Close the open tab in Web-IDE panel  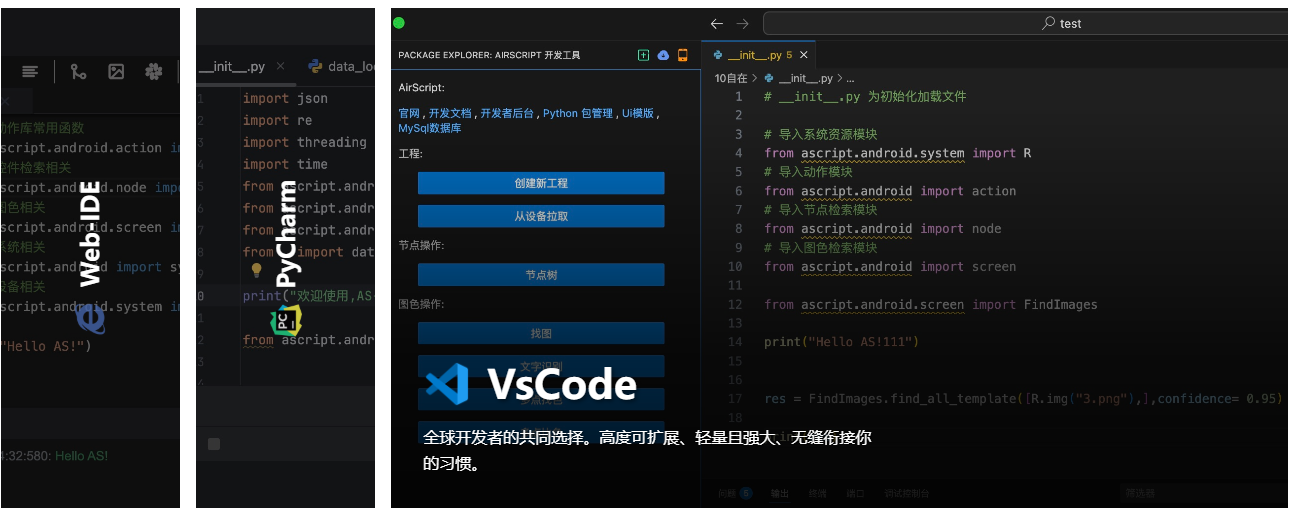(5, 101)
